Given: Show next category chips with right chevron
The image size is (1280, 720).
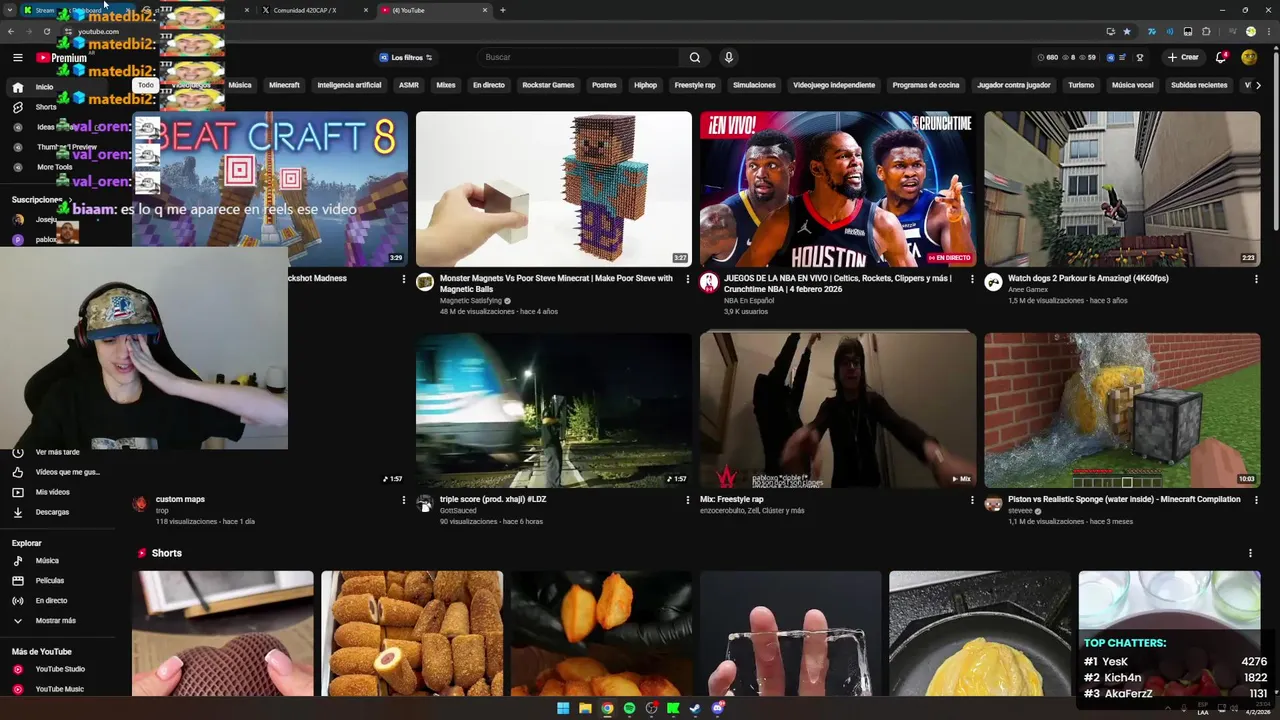Looking at the screenshot, I should coord(1258,85).
